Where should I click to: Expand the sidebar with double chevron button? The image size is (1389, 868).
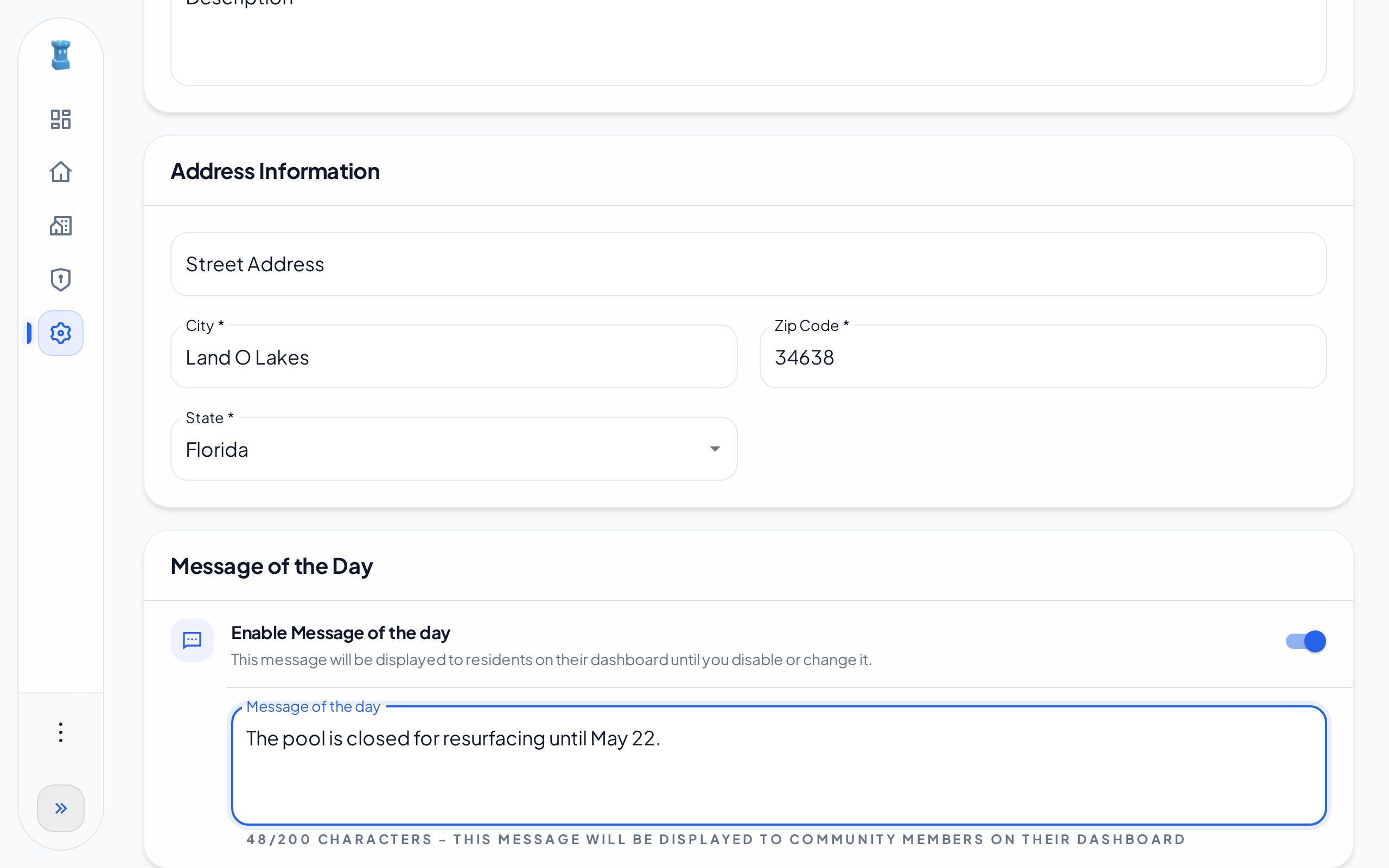tap(61, 808)
